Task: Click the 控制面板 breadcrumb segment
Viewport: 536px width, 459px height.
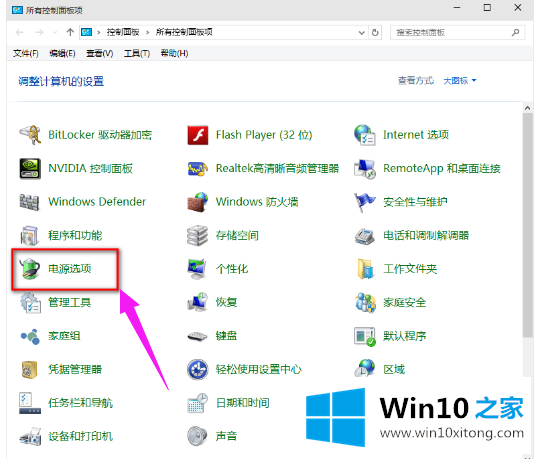Action: click(x=123, y=32)
